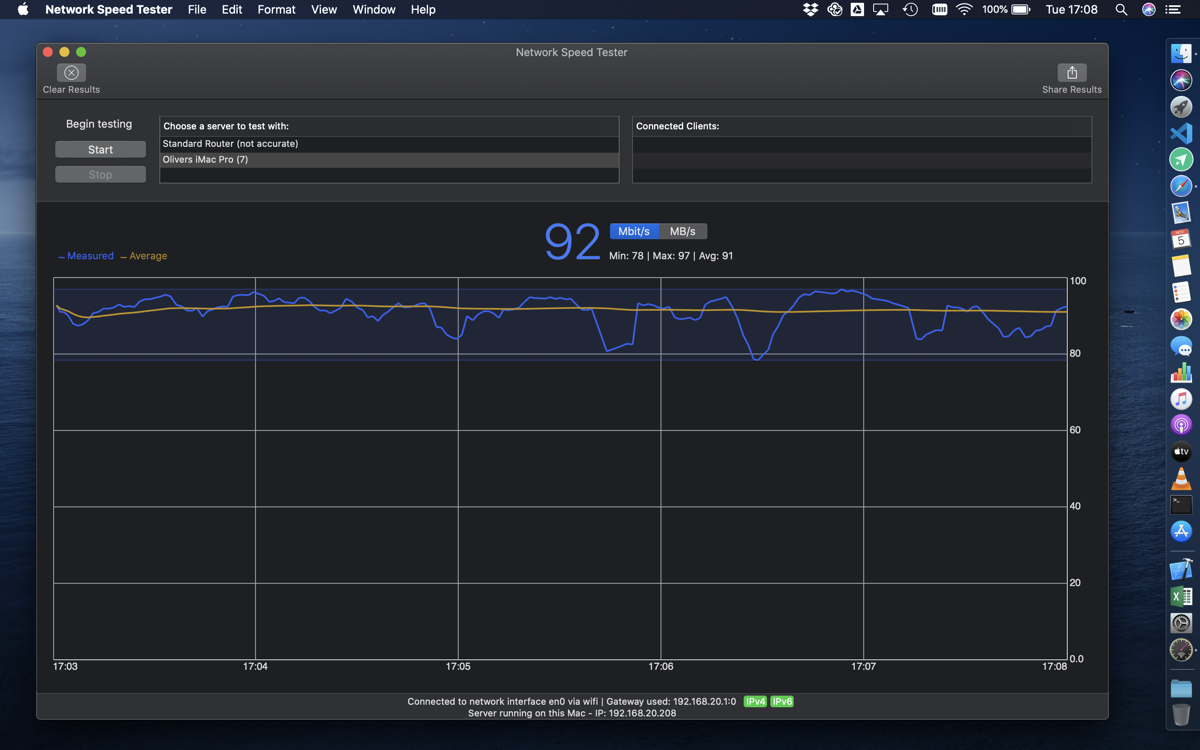Click the IPv4 badge in status bar
Image resolution: width=1200 pixels, height=750 pixels.
(x=755, y=702)
